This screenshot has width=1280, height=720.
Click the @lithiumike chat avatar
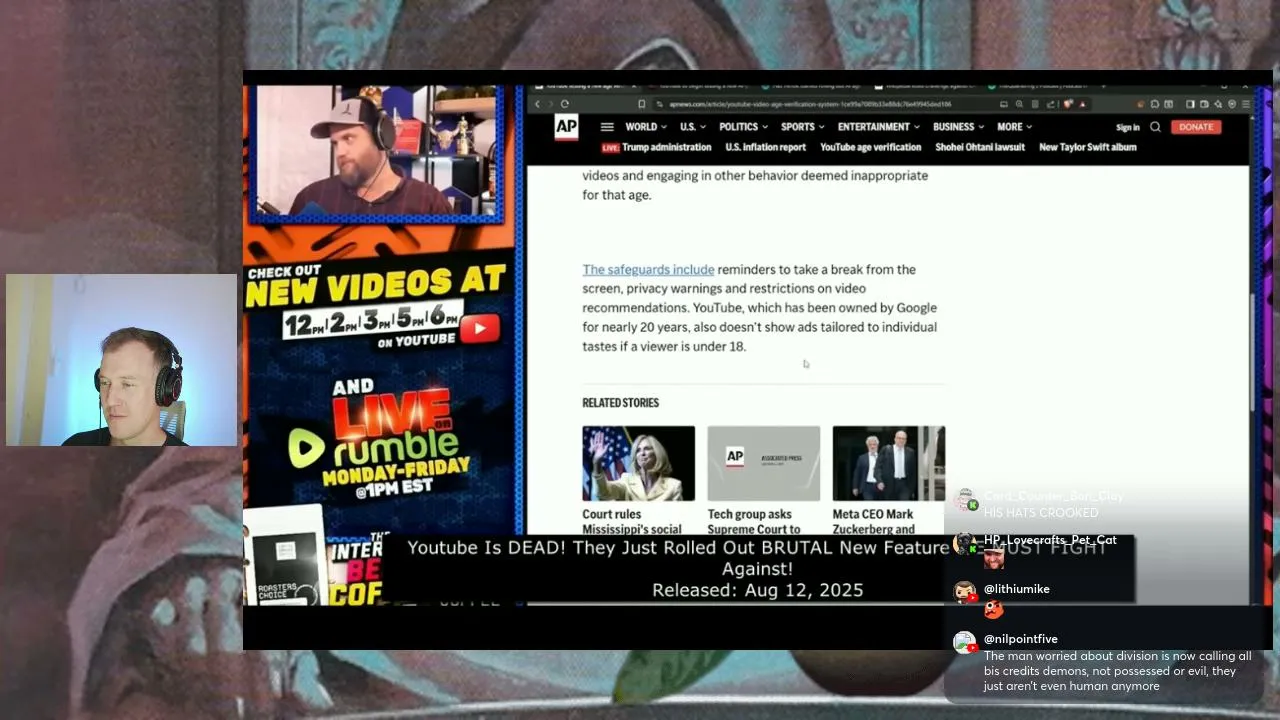[965, 593]
